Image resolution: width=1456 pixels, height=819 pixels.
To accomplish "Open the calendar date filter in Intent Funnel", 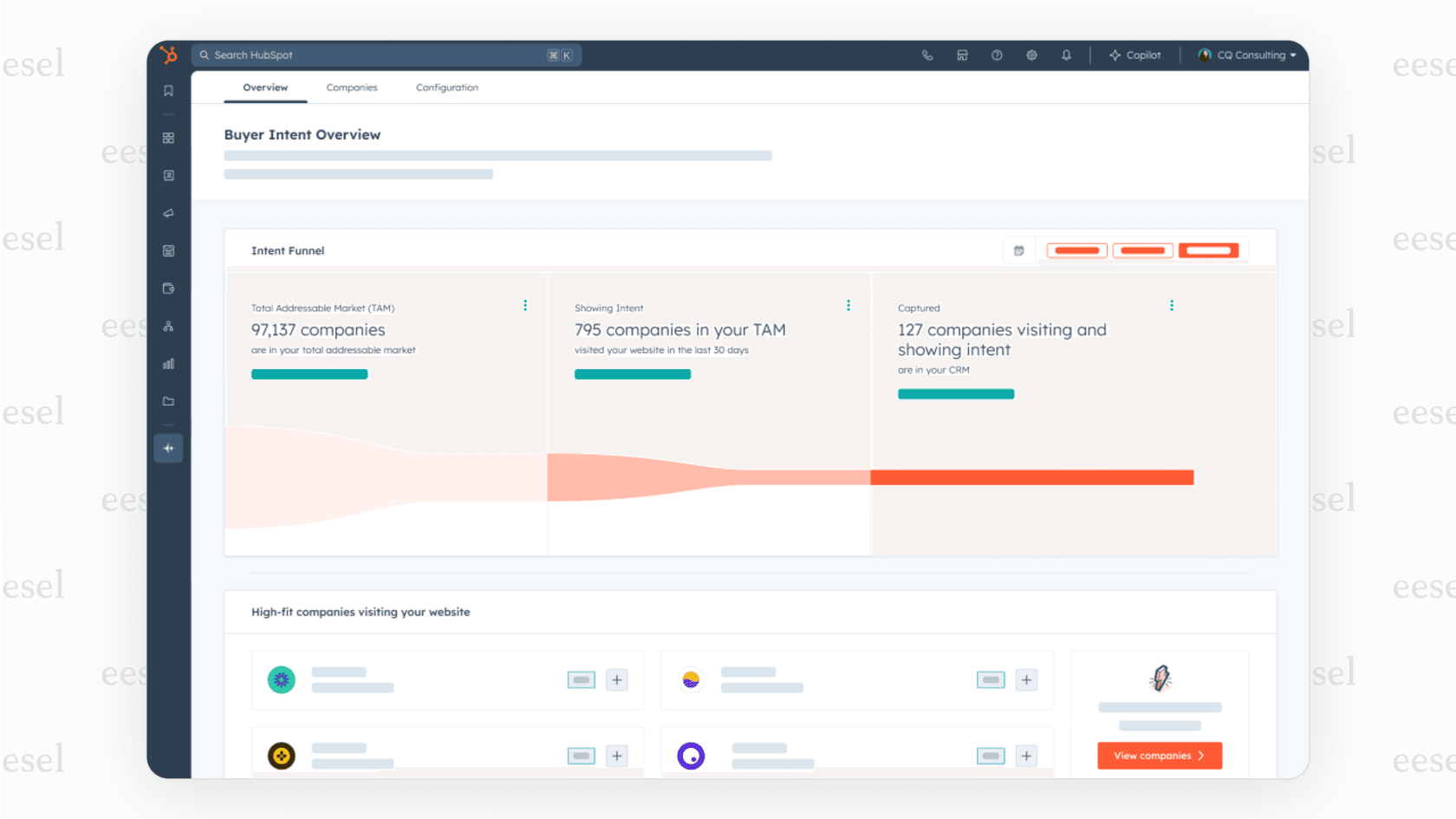I will coord(1019,250).
